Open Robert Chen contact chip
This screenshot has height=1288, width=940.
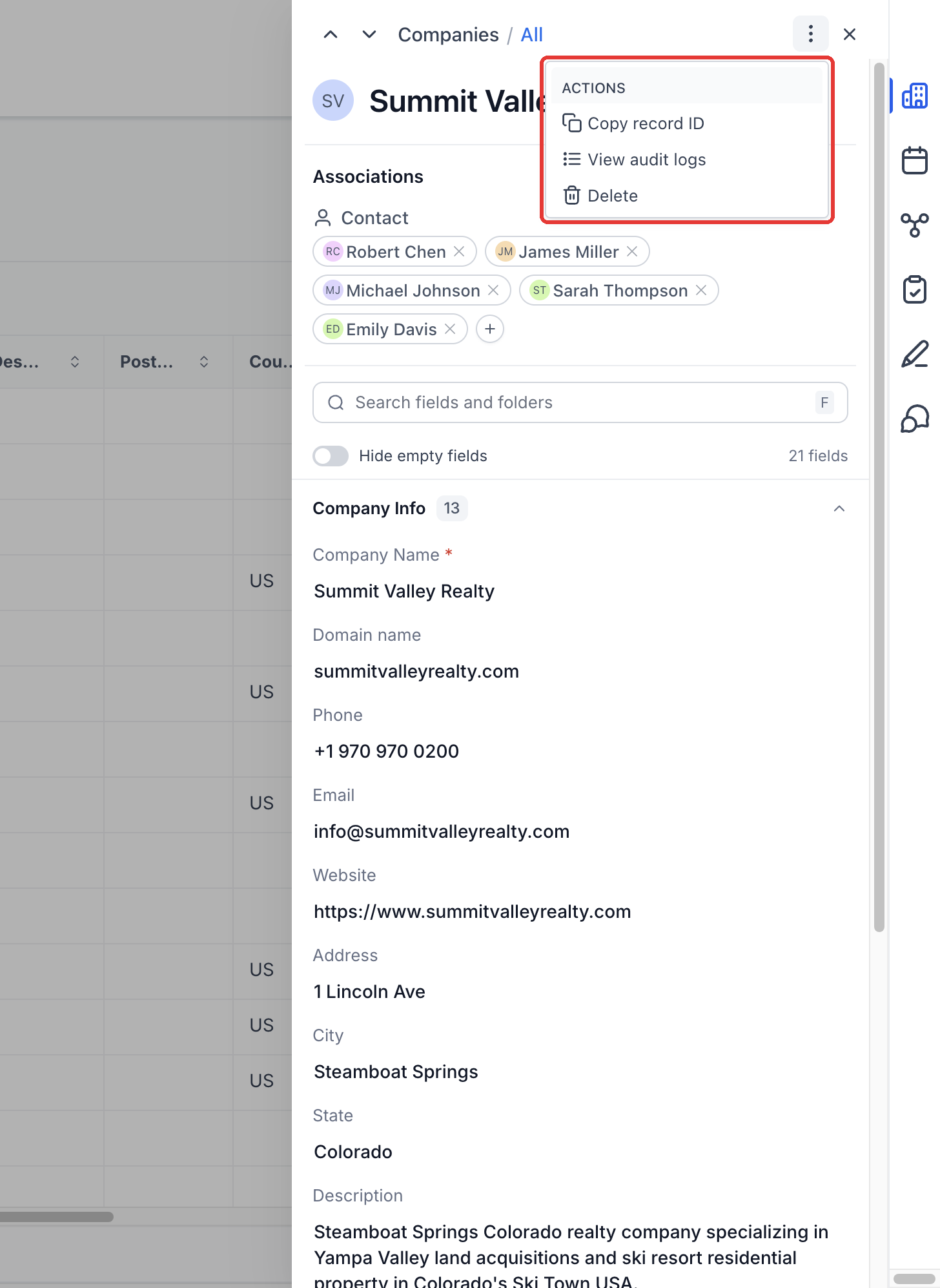coord(396,252)
